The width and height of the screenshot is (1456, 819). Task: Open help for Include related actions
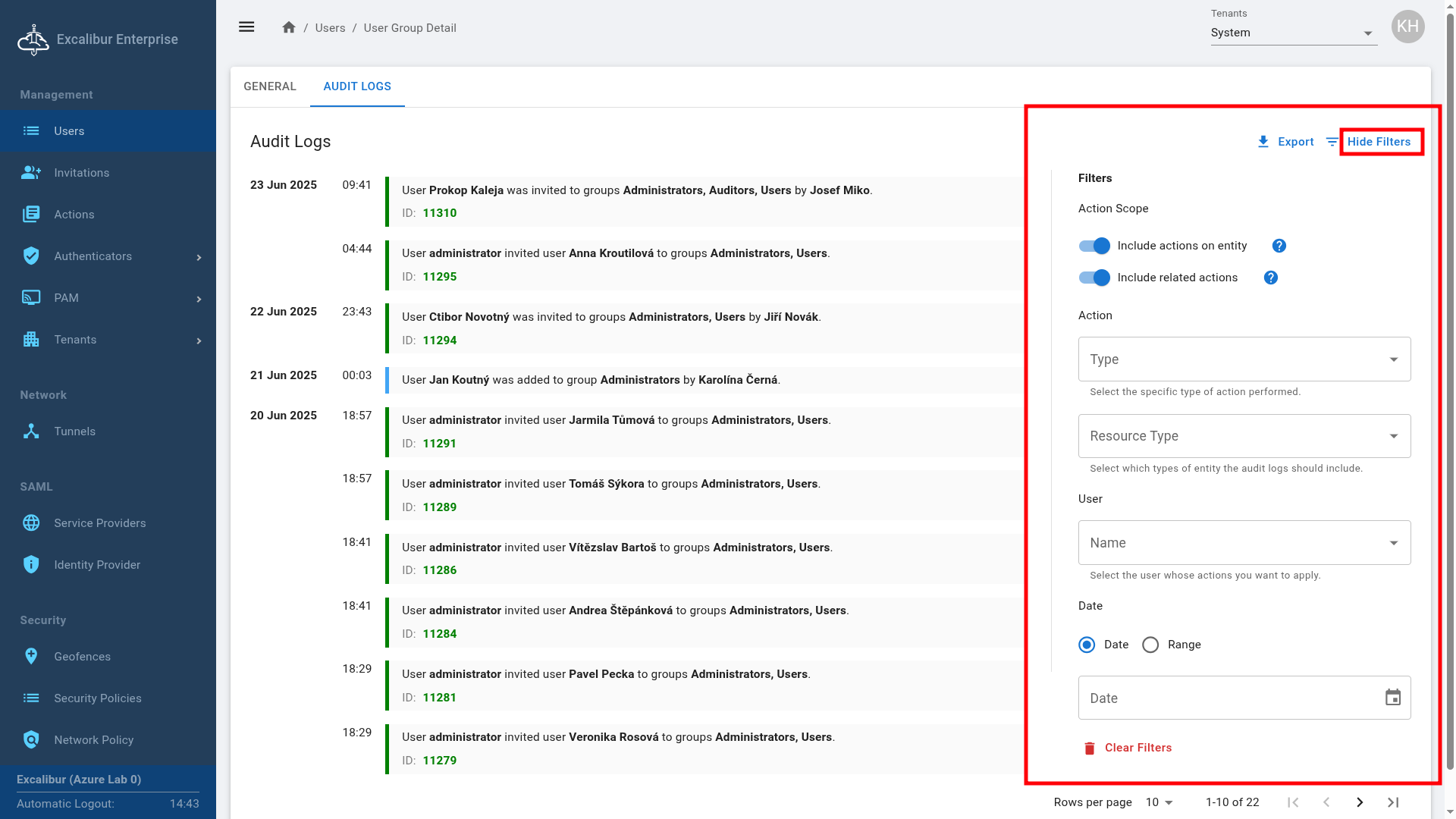(x=1270, y=278)
